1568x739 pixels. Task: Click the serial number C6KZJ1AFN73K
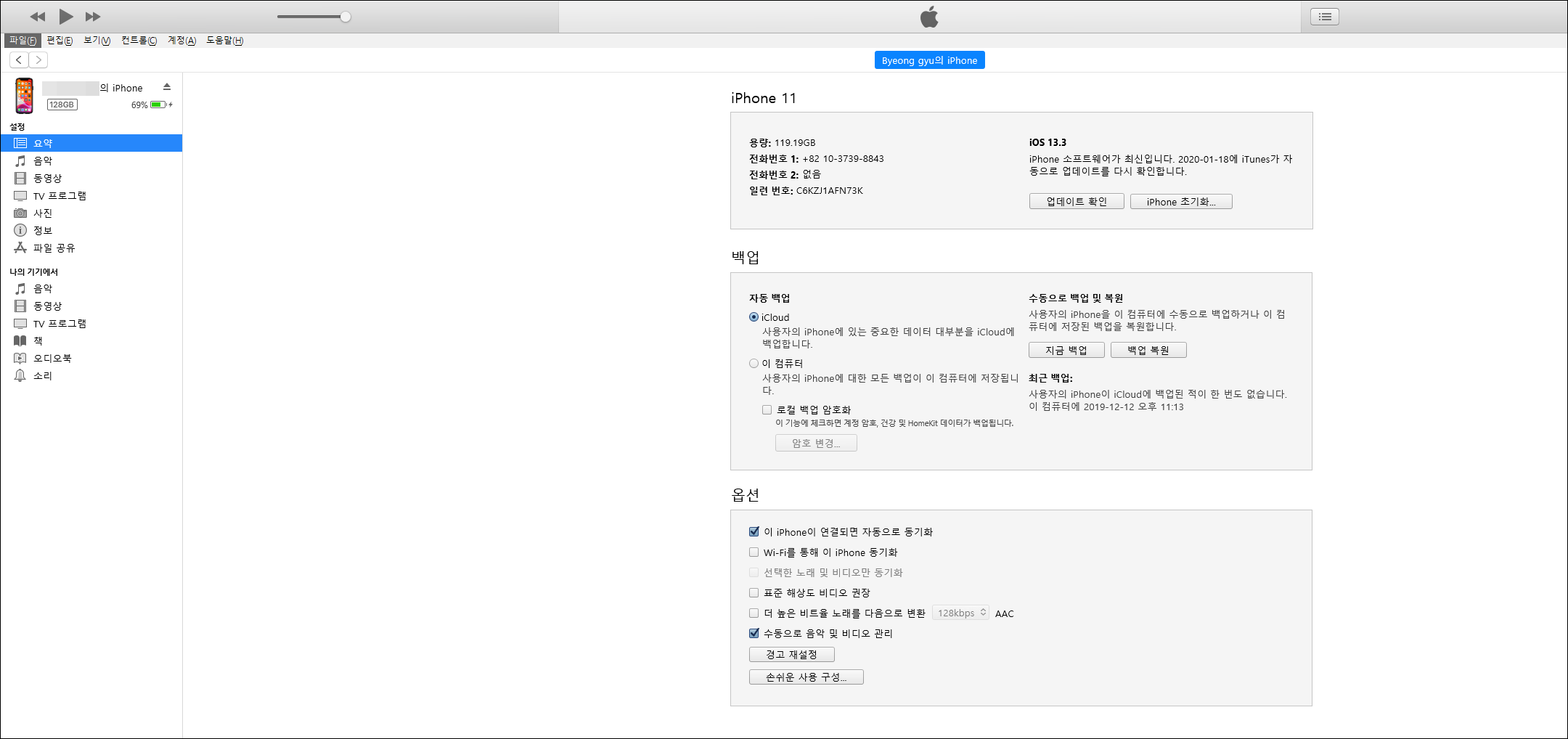tap(830, 190)
